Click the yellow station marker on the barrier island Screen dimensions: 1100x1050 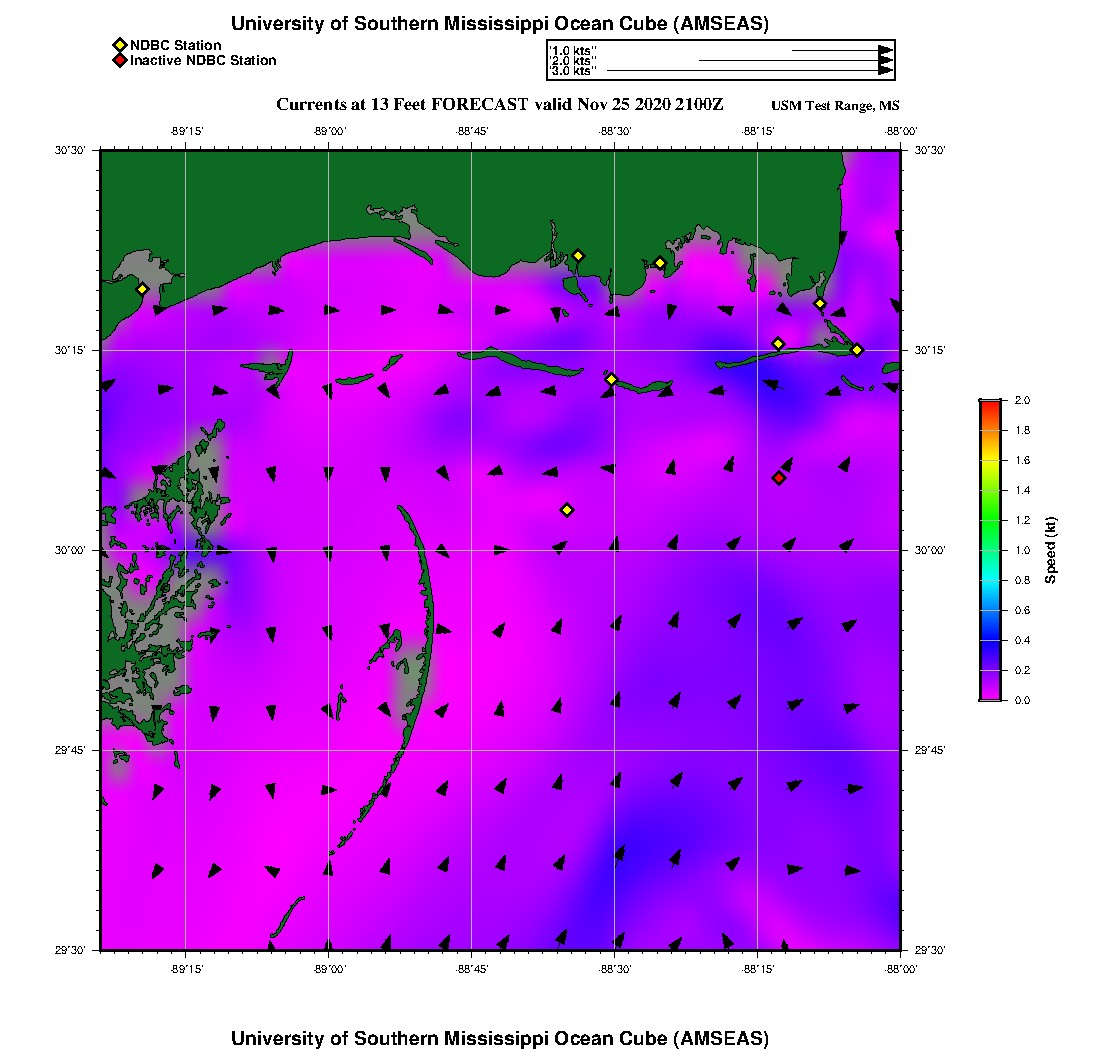click(612, 379)
